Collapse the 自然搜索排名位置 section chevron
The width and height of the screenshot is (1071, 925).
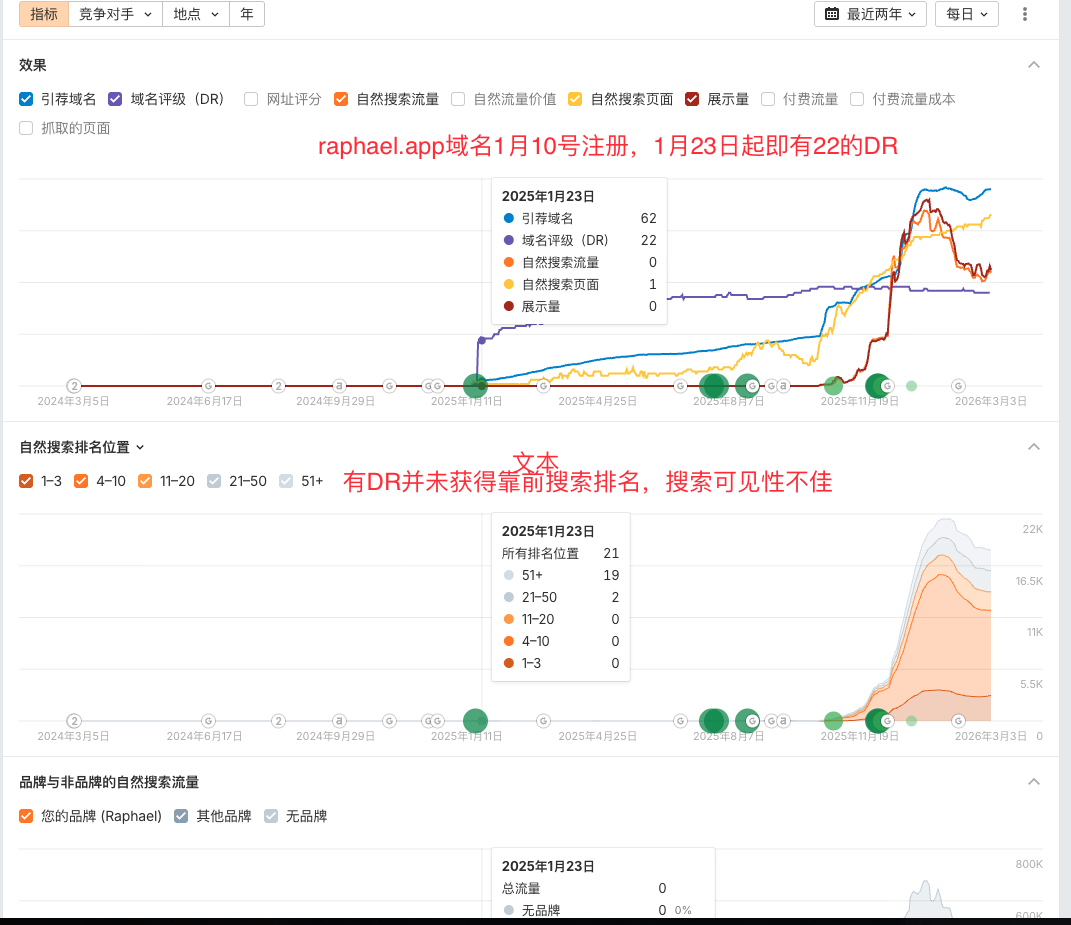click(1034, 447)
